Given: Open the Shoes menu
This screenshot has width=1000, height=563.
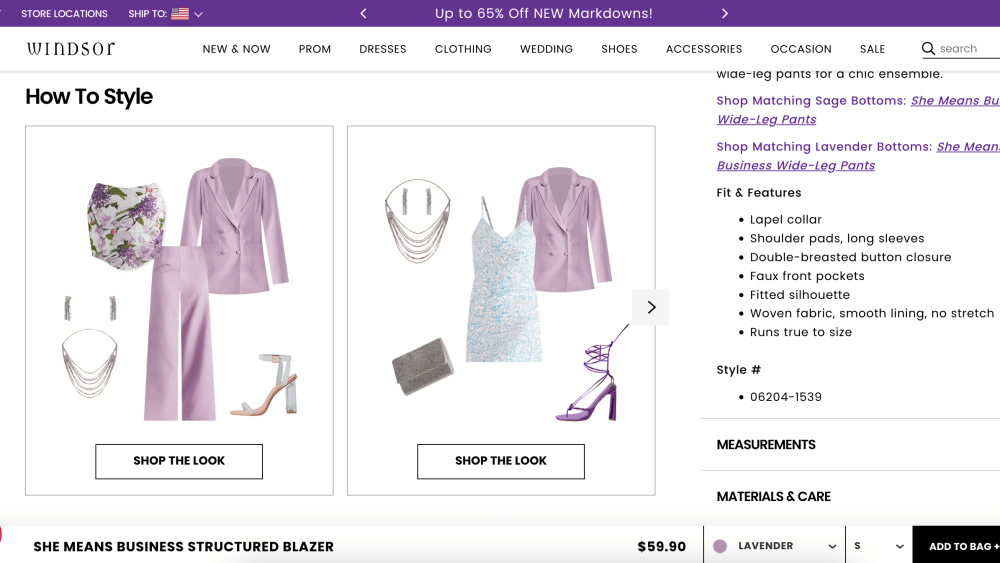Looking at the screenshot, I should click(x=619, y=49).
